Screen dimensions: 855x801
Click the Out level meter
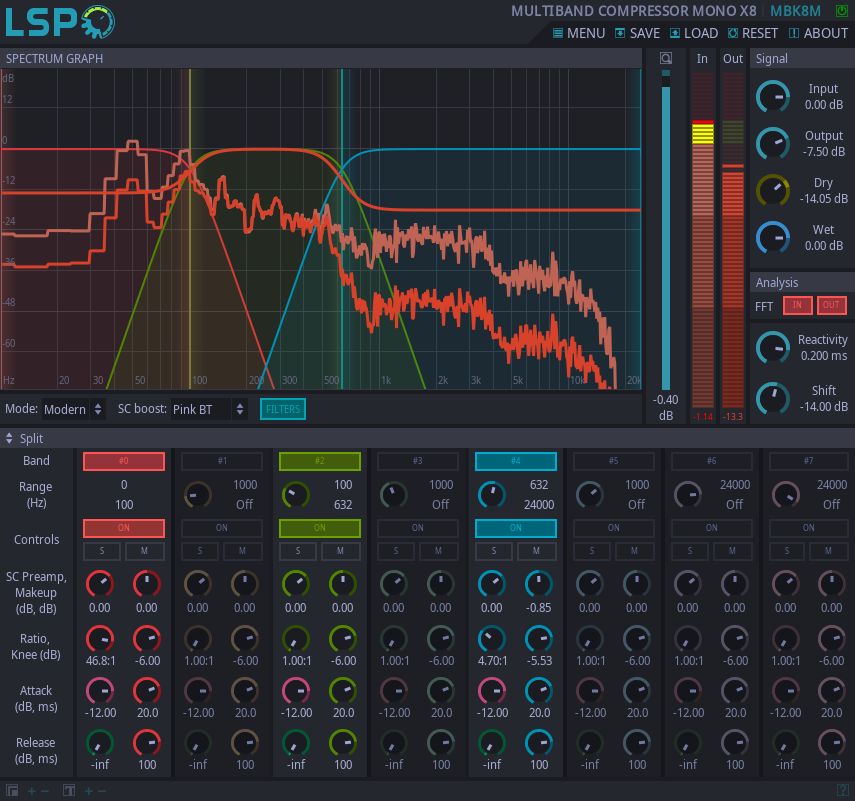click(733, 240)
